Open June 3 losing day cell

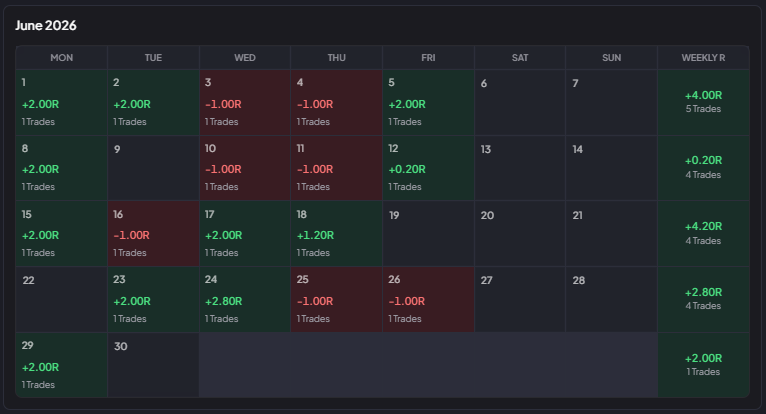click(245, 103)
